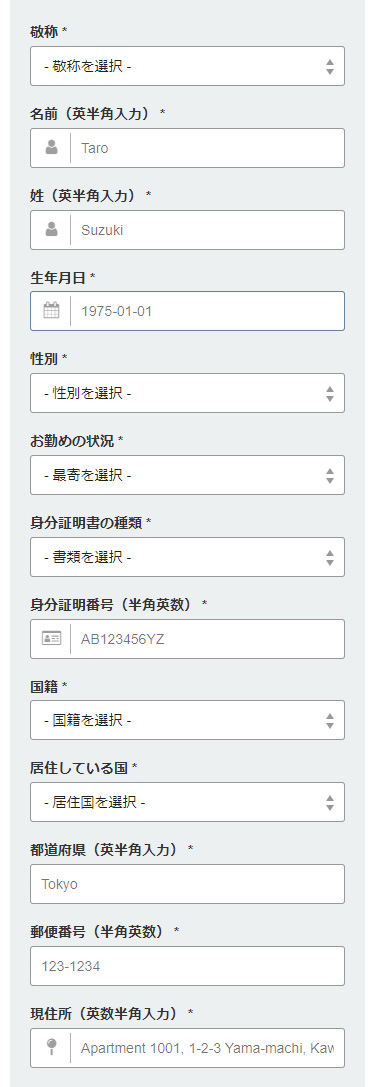
Task: Select the birth date field 1975-01-01
Action: click(x=207, y=311)
